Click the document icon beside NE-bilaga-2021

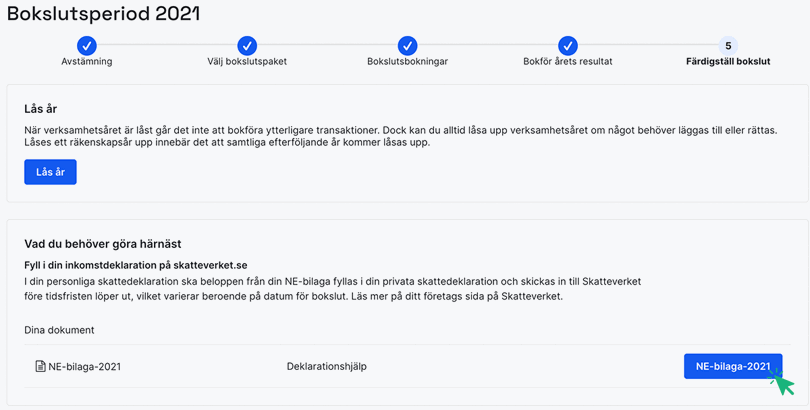tap(40, 367)
